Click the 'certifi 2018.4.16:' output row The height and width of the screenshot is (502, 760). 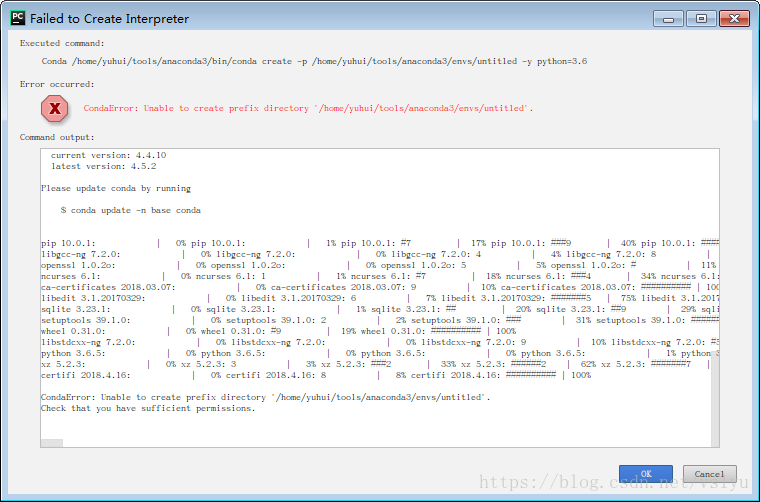coord(316,375)
